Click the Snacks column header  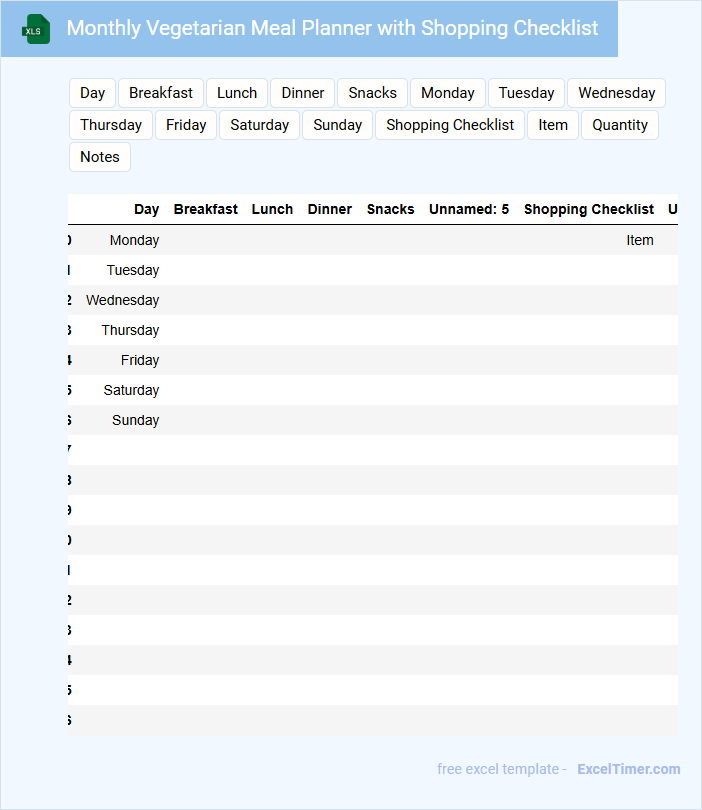point(391,209)
